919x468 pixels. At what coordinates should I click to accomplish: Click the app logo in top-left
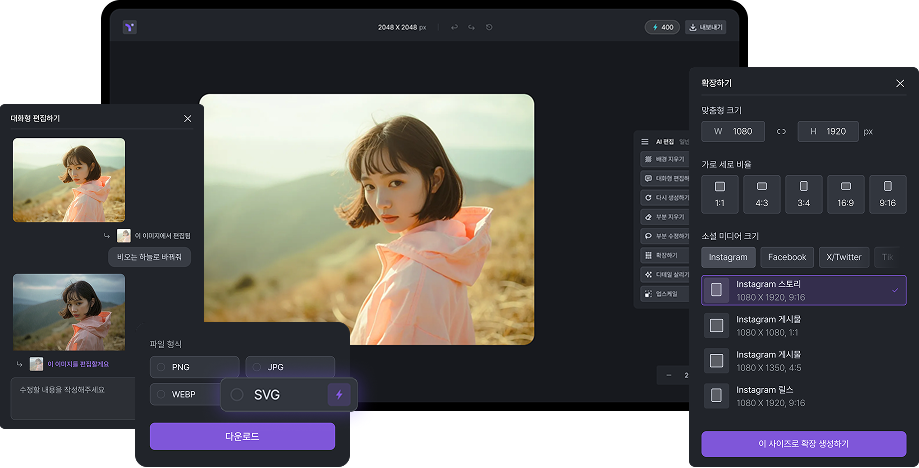coord(130,27)
